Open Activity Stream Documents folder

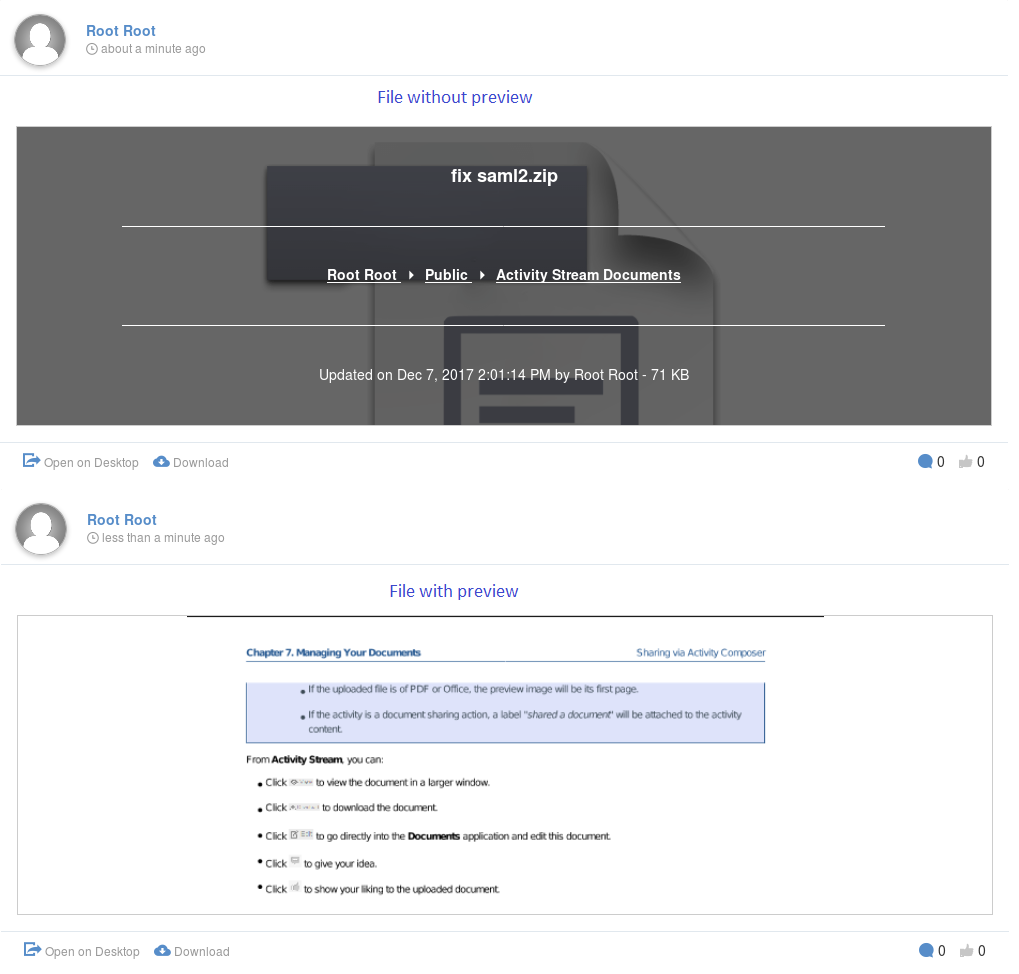(x=588, y=275)
